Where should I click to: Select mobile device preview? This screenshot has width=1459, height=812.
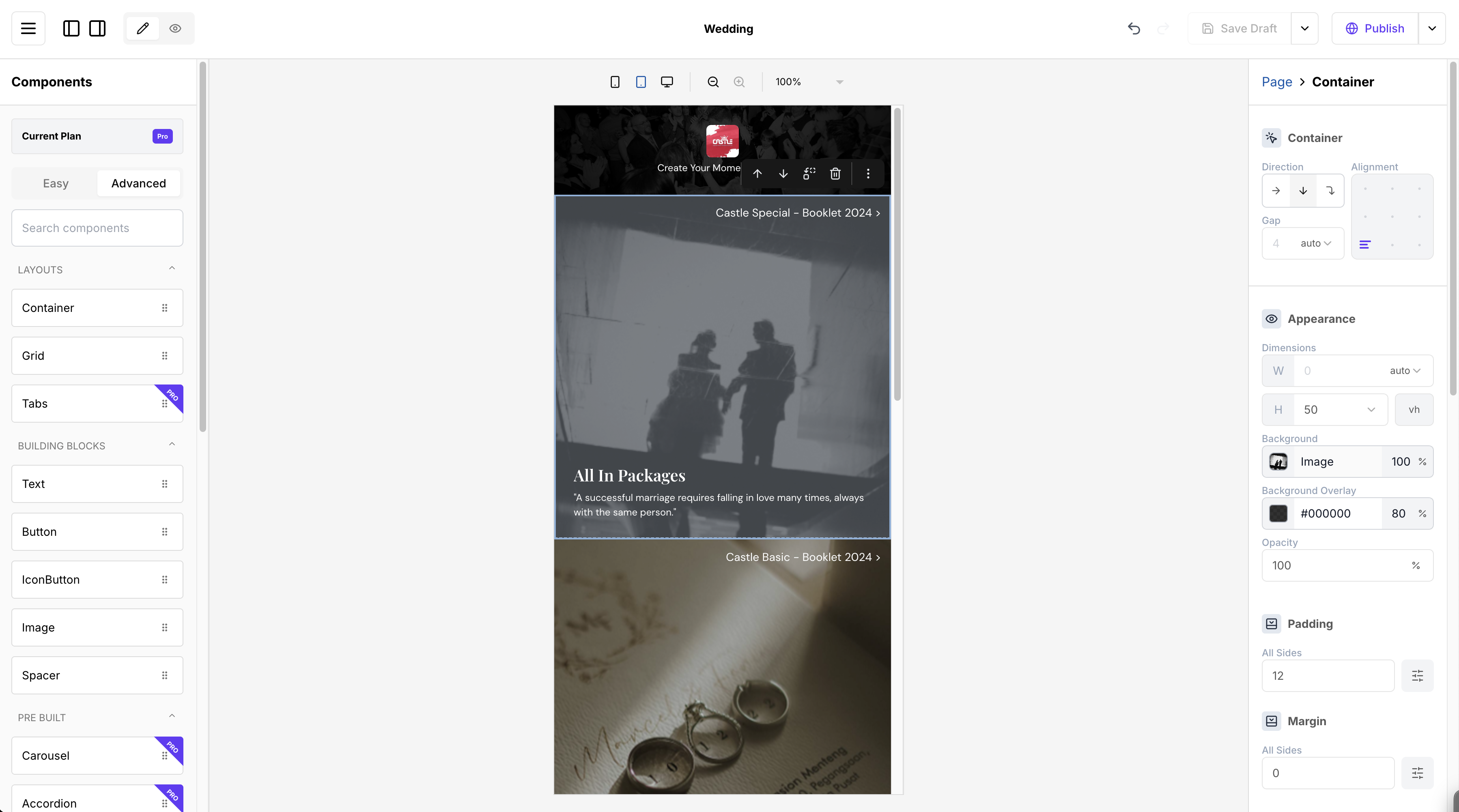[615, 82]
